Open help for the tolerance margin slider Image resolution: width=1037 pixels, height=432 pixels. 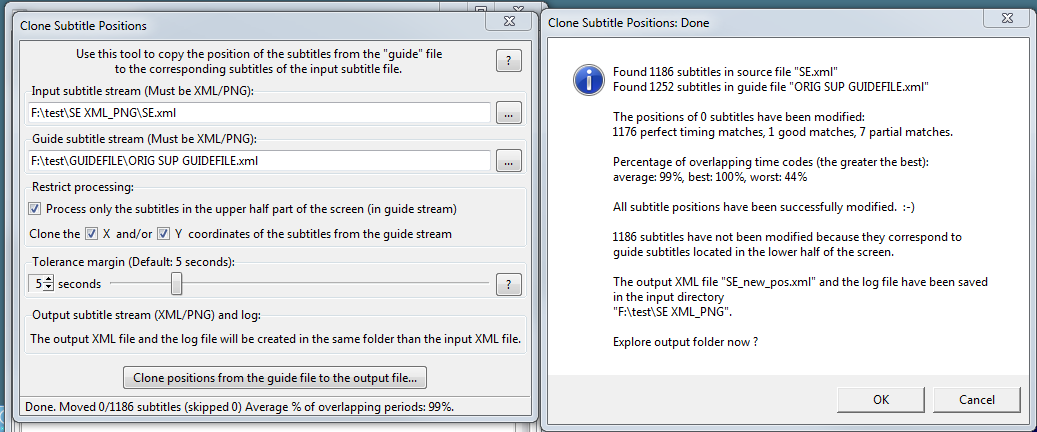pyautogui.click(x=509, y=284)
